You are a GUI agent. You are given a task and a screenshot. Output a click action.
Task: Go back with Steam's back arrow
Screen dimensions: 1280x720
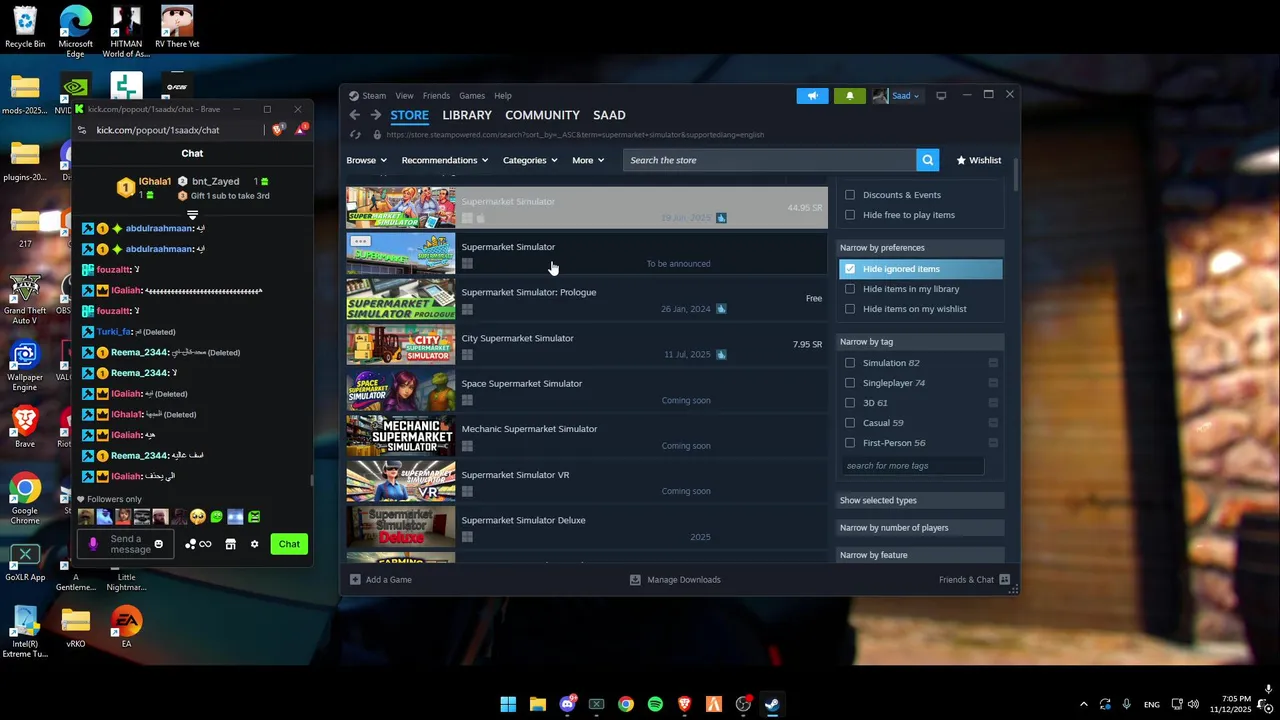[354, 115]
